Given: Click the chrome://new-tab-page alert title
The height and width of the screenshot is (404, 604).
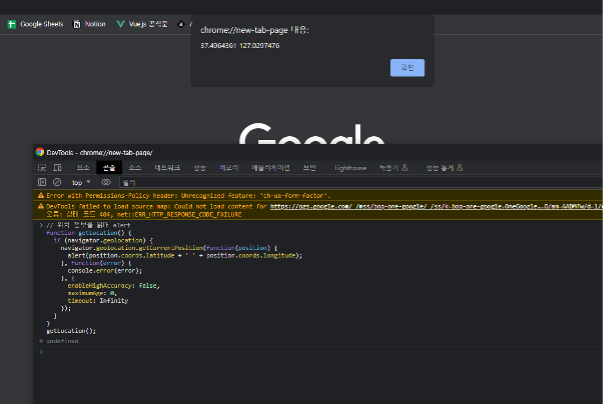Looking at the screenshot, I should (255, 30).
